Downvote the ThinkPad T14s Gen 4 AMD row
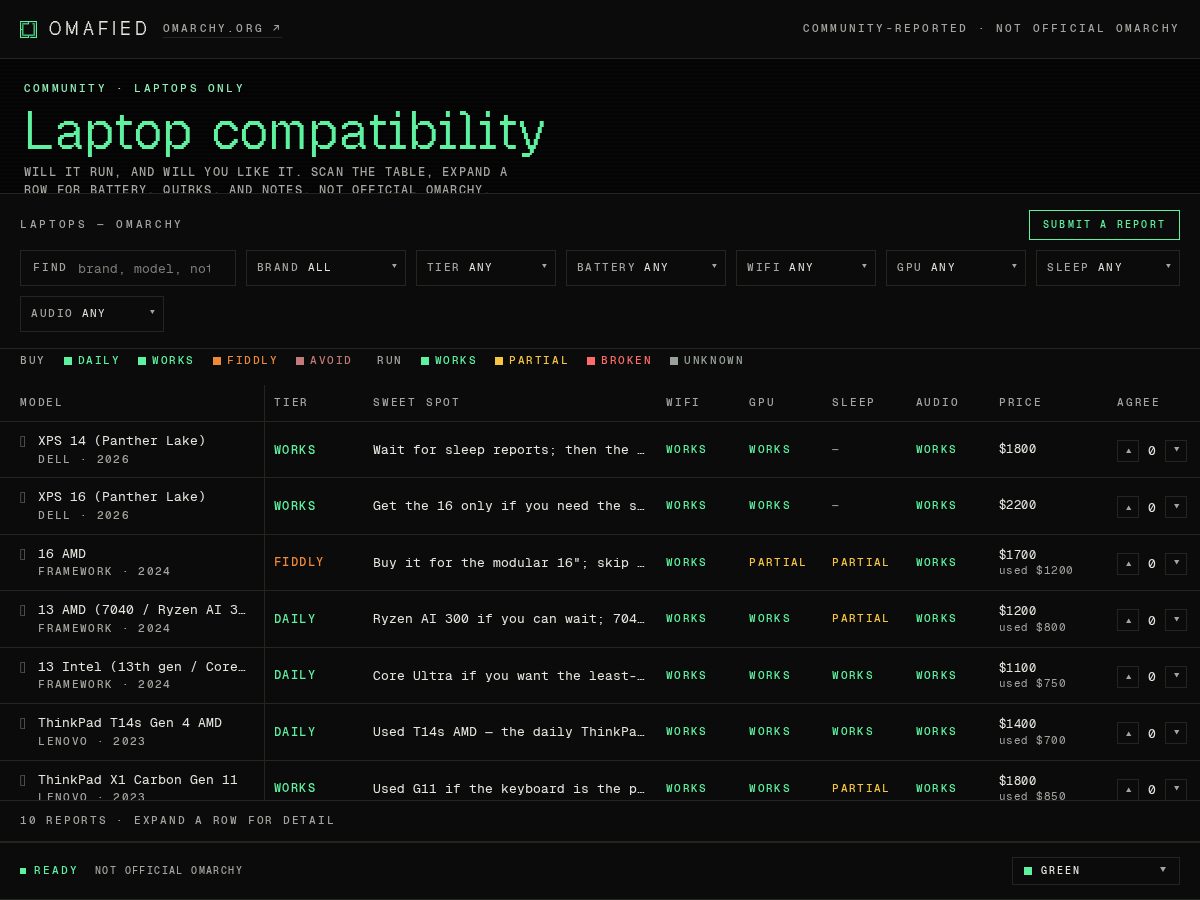This screenshot has width=1200, height=900. [x=1176, y=733]
